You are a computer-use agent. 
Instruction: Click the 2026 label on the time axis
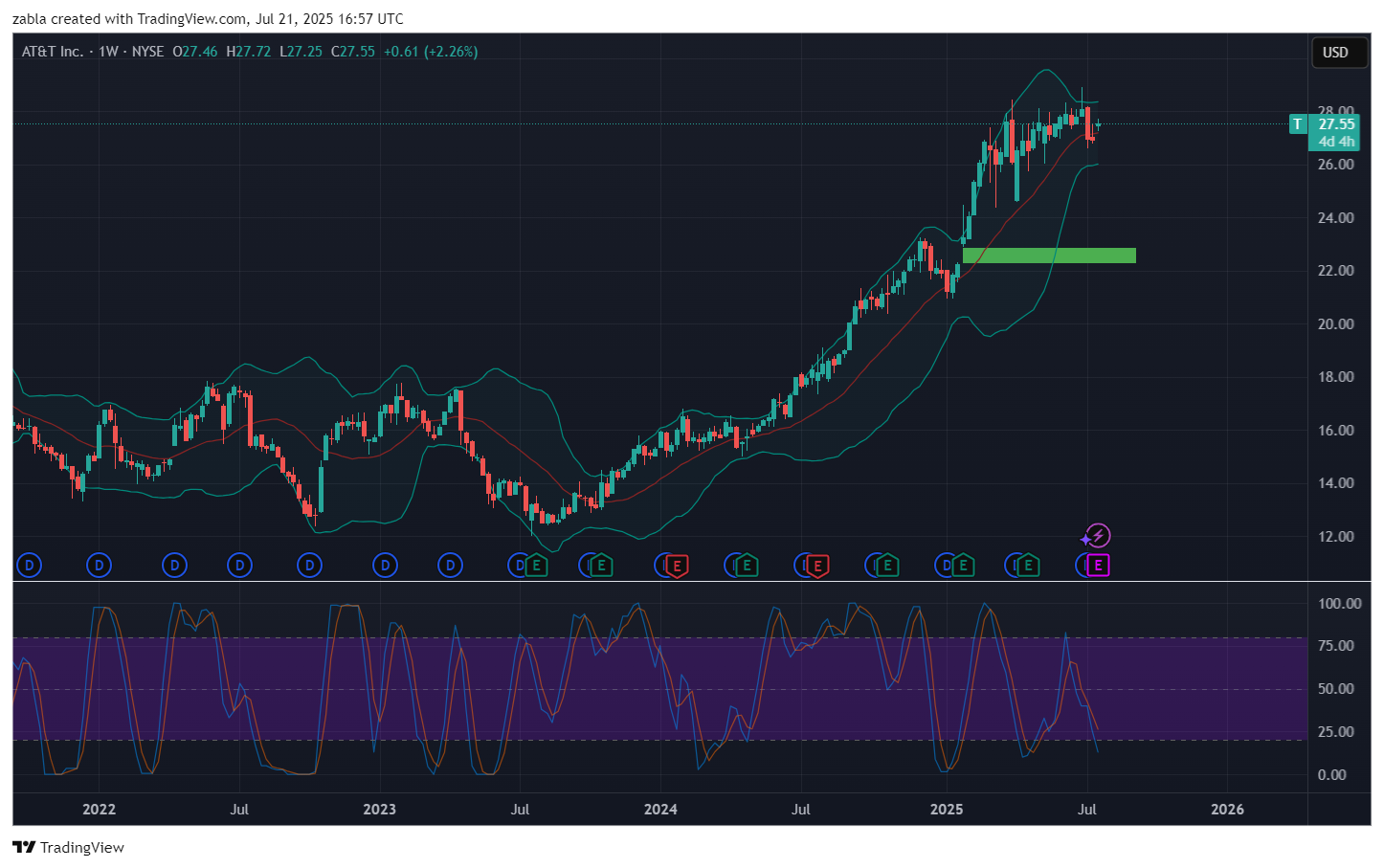[x=1227, y=810]
